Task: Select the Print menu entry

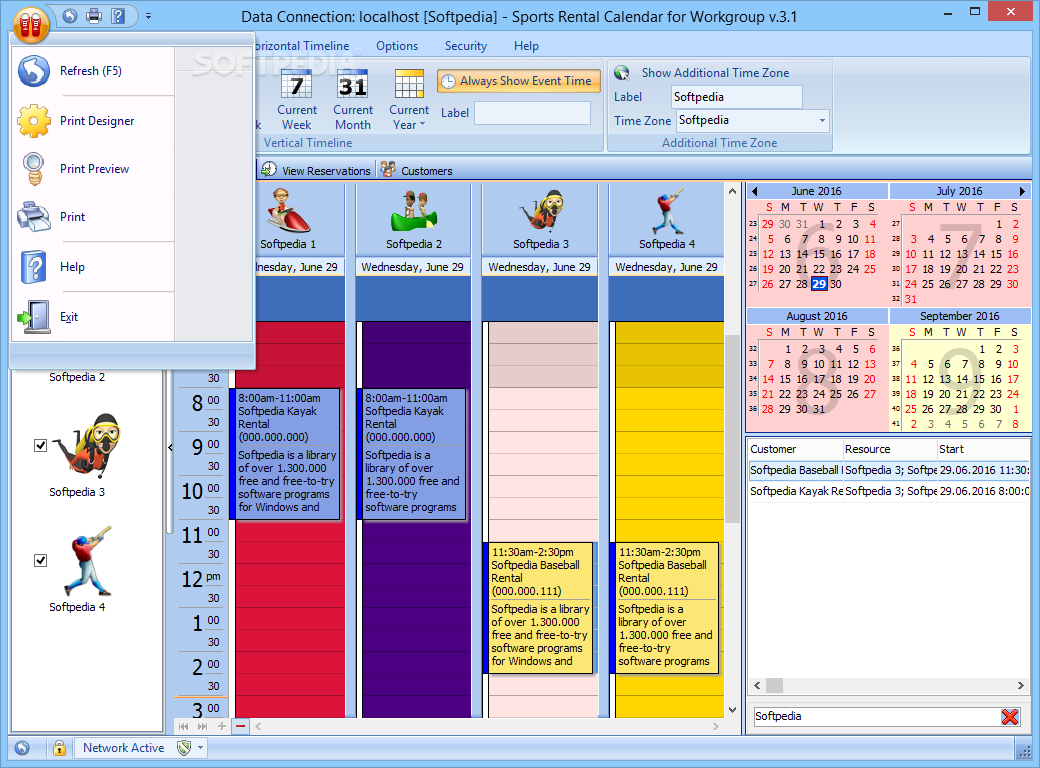Action: click(94, 217)
